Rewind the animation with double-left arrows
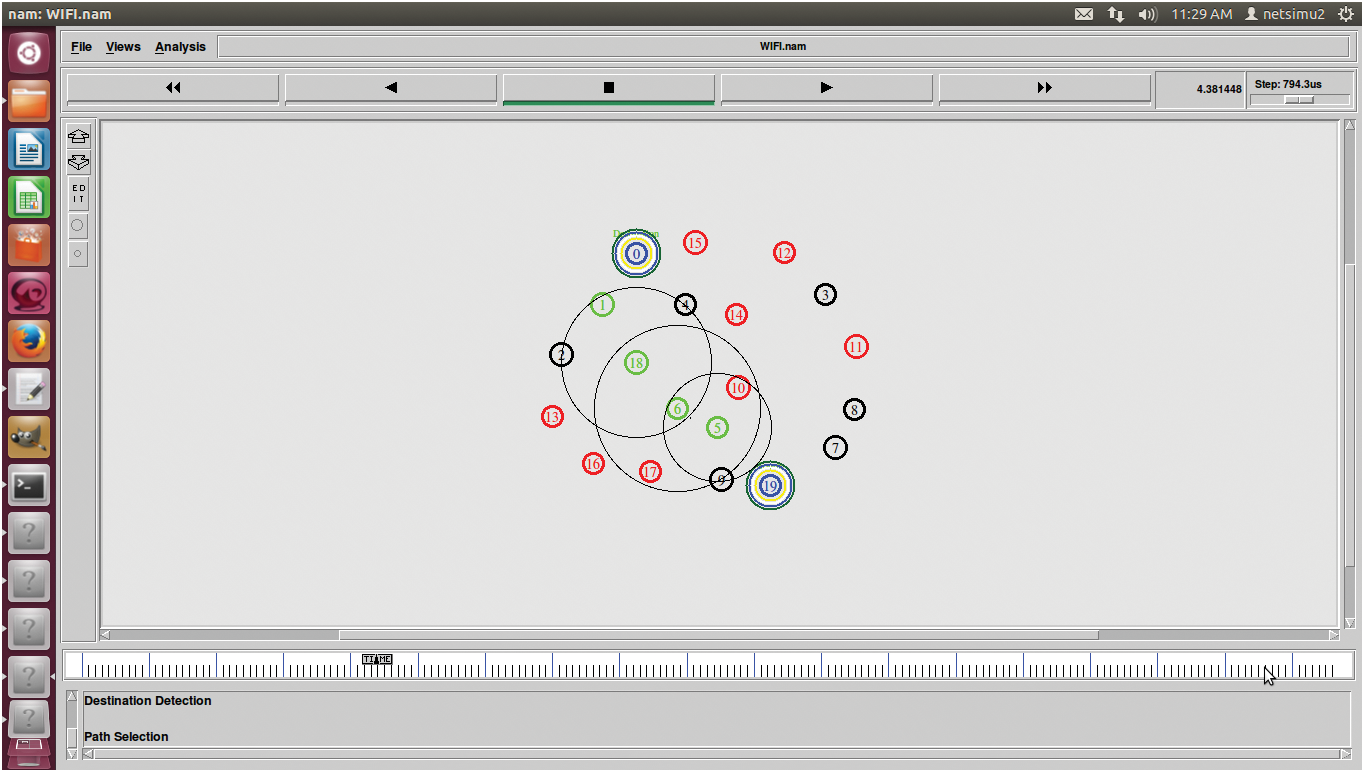The image size is (1364, 772). pyautogui.click(x=173, y=88)
